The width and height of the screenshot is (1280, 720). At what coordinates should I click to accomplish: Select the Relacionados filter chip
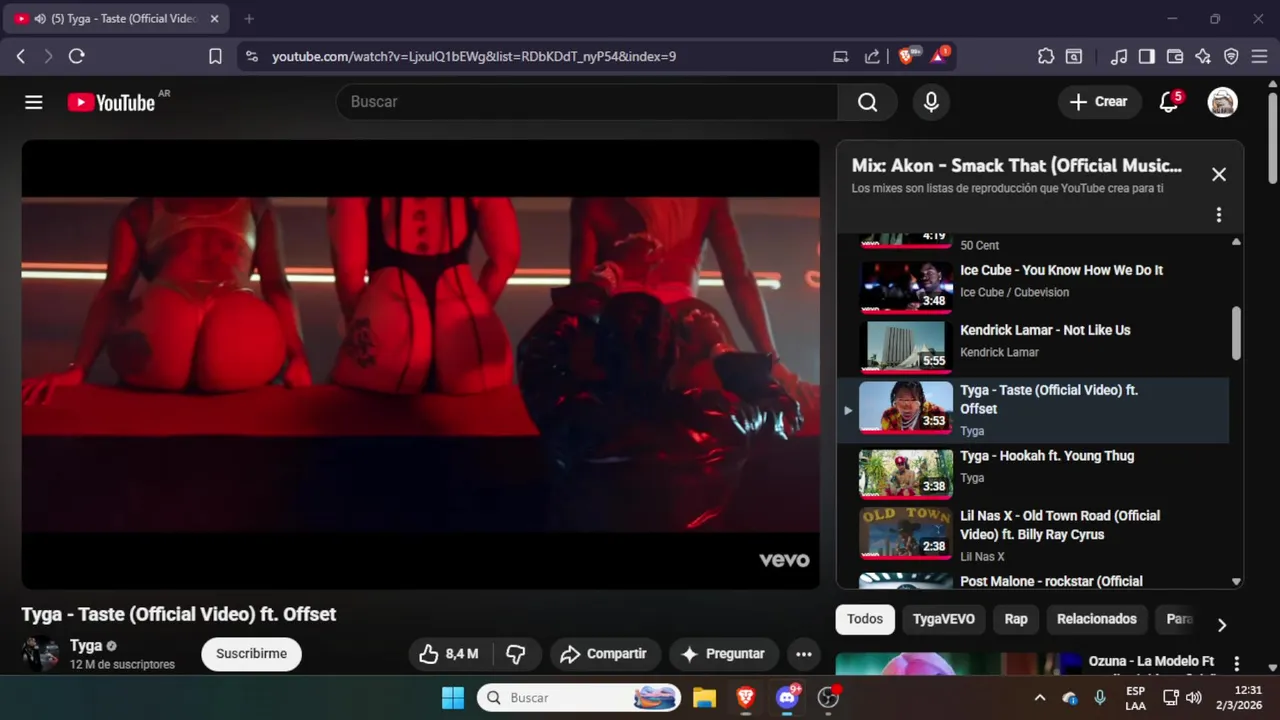tap(1097, 619)
